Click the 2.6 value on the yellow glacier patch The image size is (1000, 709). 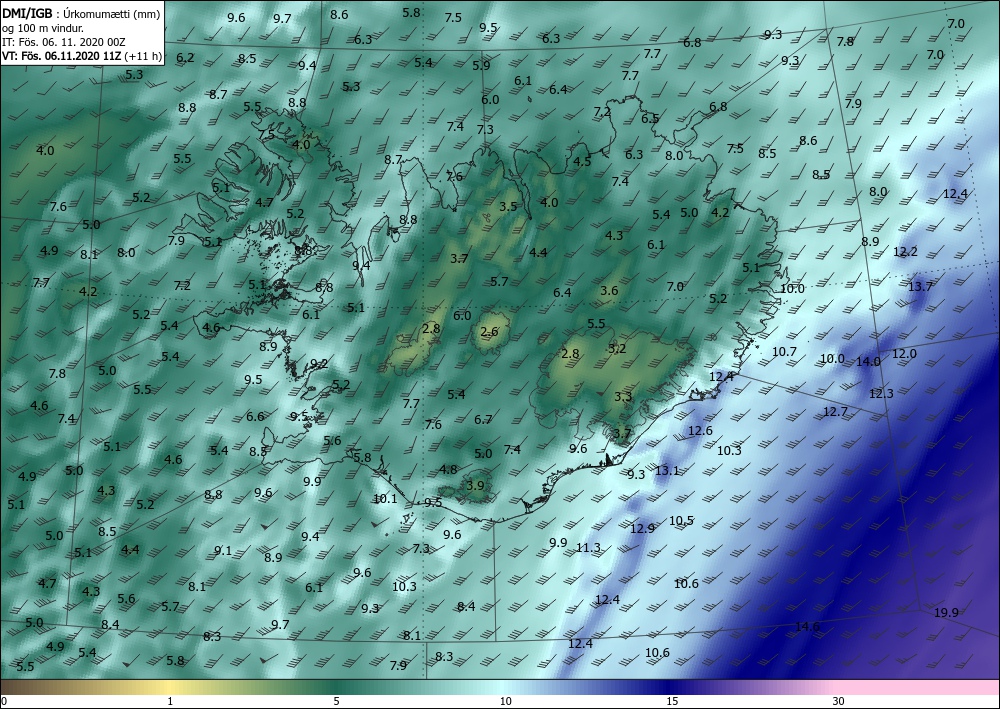pos(489,332)
